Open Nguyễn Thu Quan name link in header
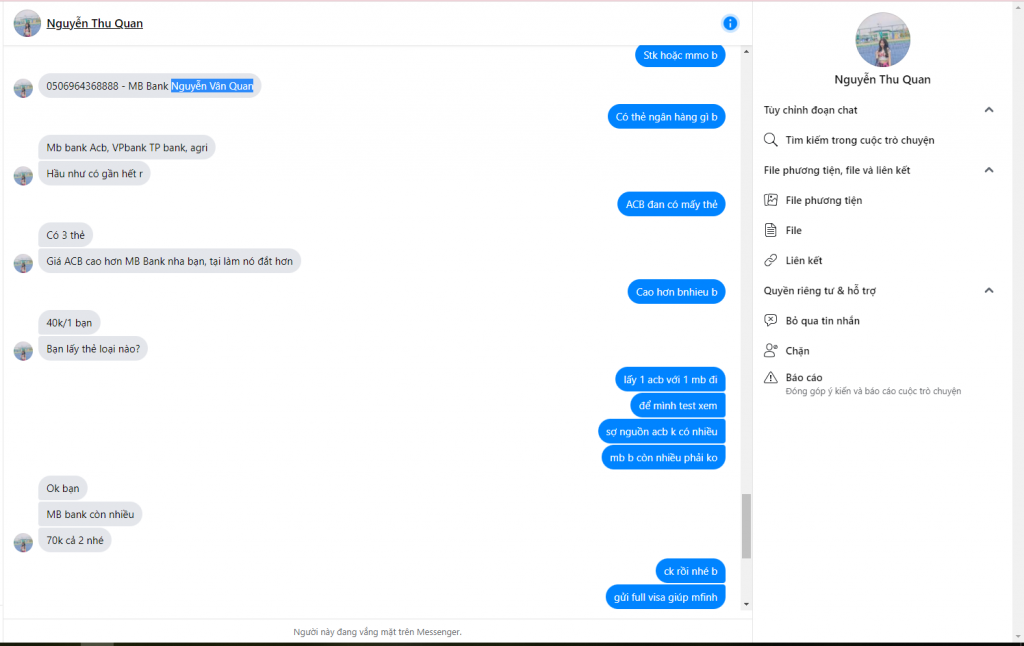This screenshot has height=646, width=1024. [x=95, y=24]
